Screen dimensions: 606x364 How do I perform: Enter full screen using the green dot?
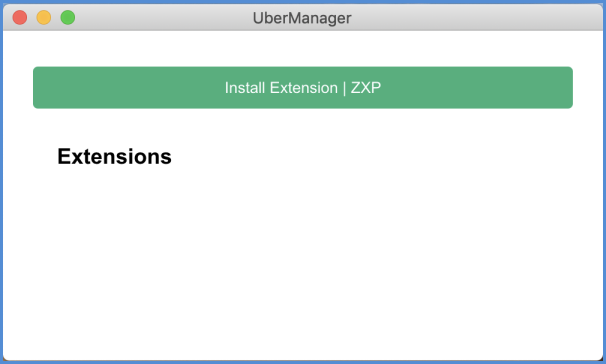tap(68, 18)
